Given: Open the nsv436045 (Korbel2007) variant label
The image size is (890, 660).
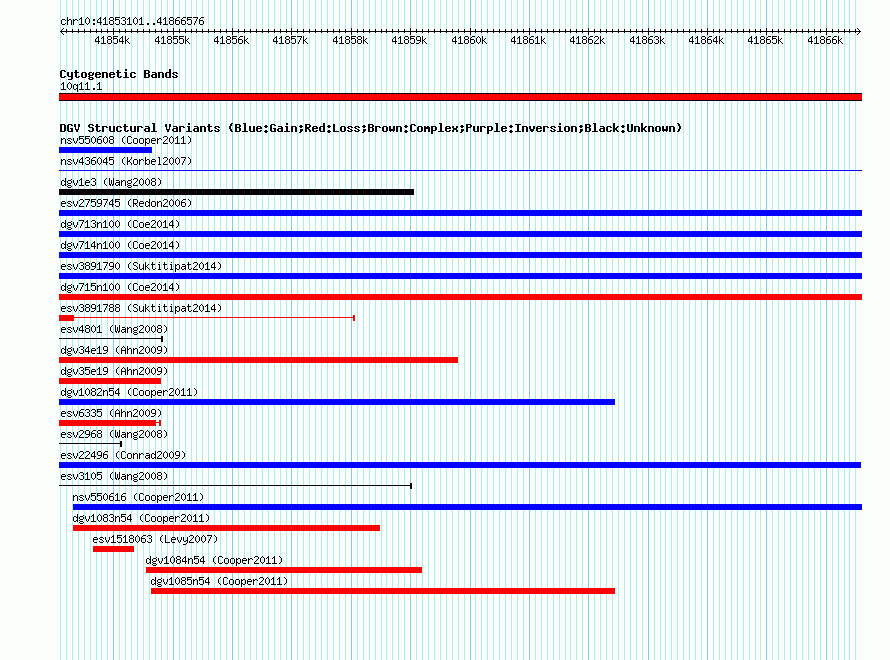Looking at the screenshot, I should [126, 161].
